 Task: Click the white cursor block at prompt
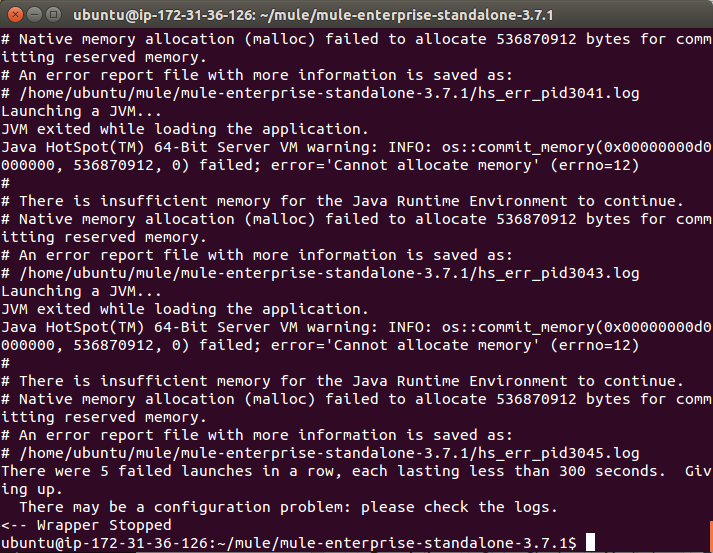[590, 542]
